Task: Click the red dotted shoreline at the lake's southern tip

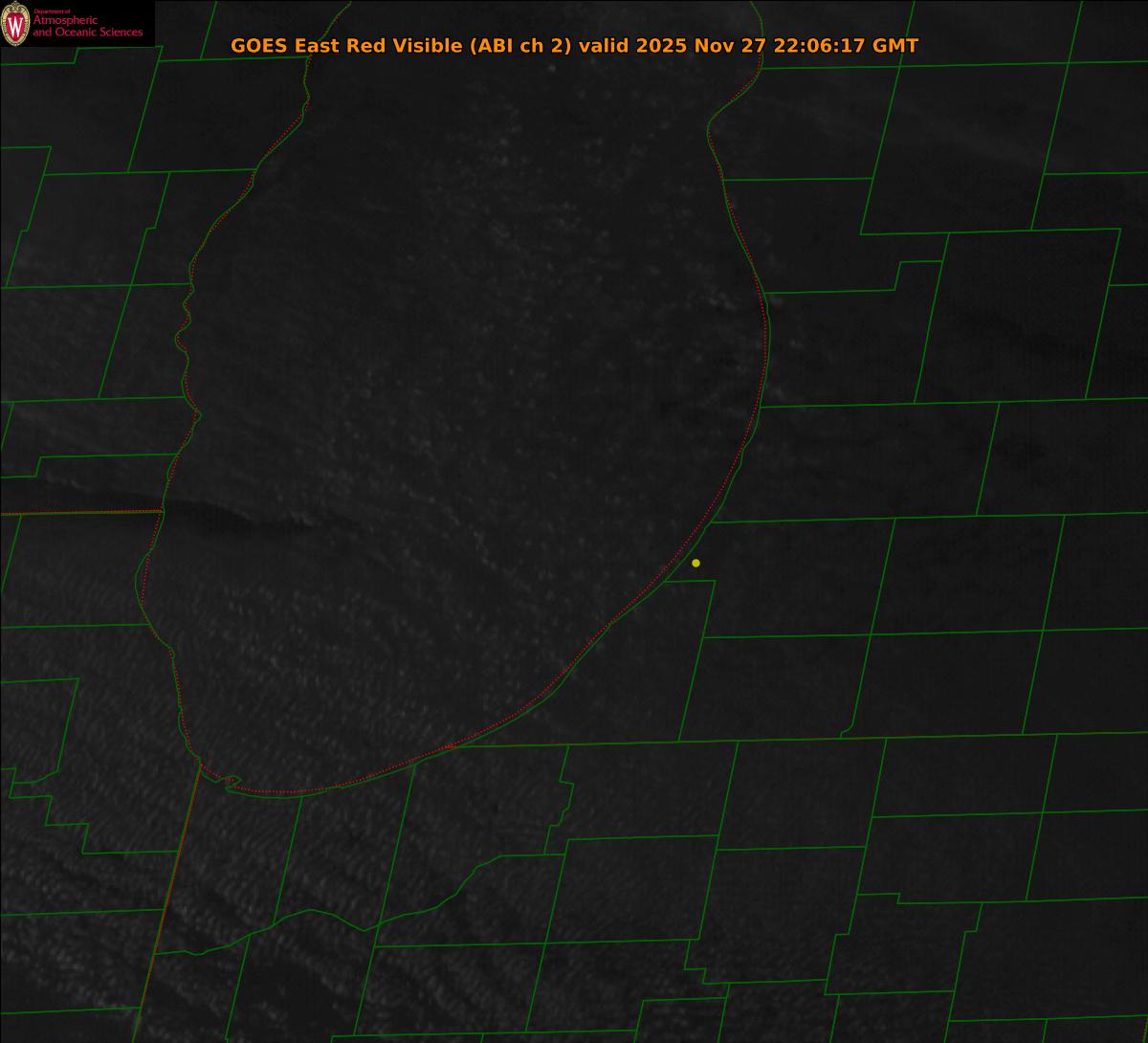Action: [287, 792]
